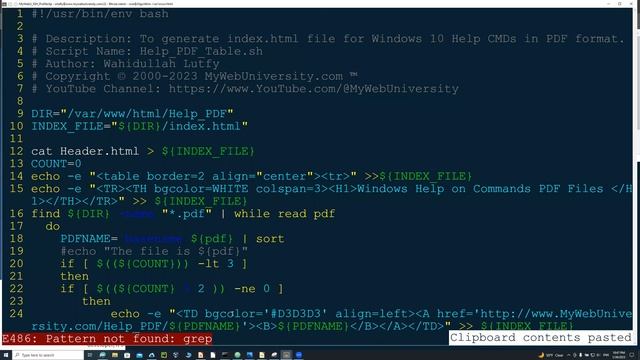Click the word 'sort' on line 18
The width and height of the screenshot is (640, 360).
pos(270,238)
